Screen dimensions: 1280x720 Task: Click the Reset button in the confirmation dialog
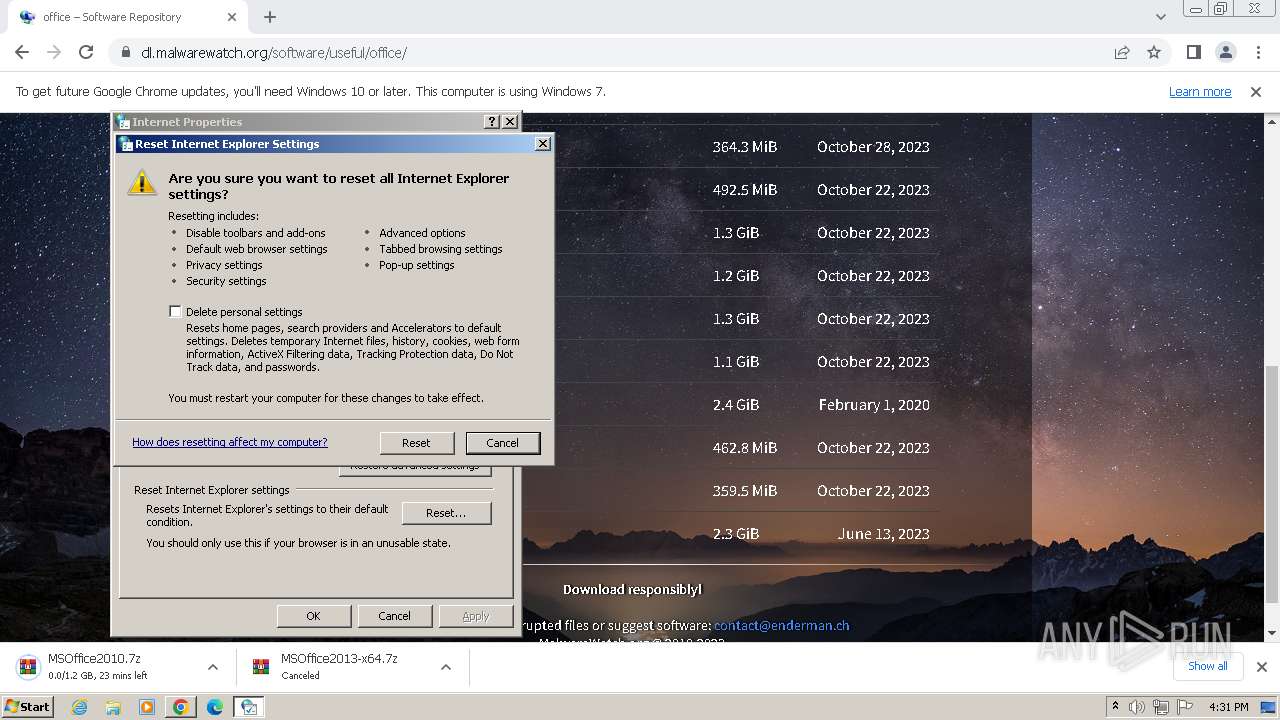click(x=416, y=442)
